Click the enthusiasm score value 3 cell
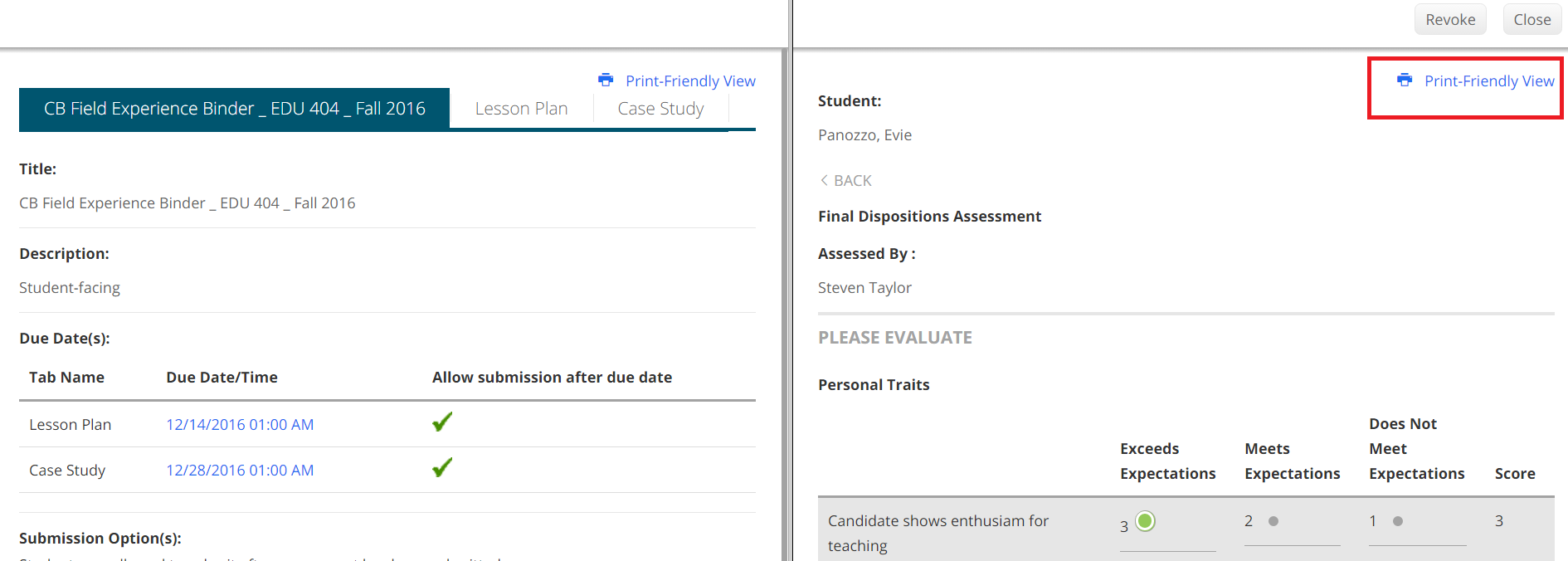This screenshot has width=1568, height=561. click(1499, 521)
